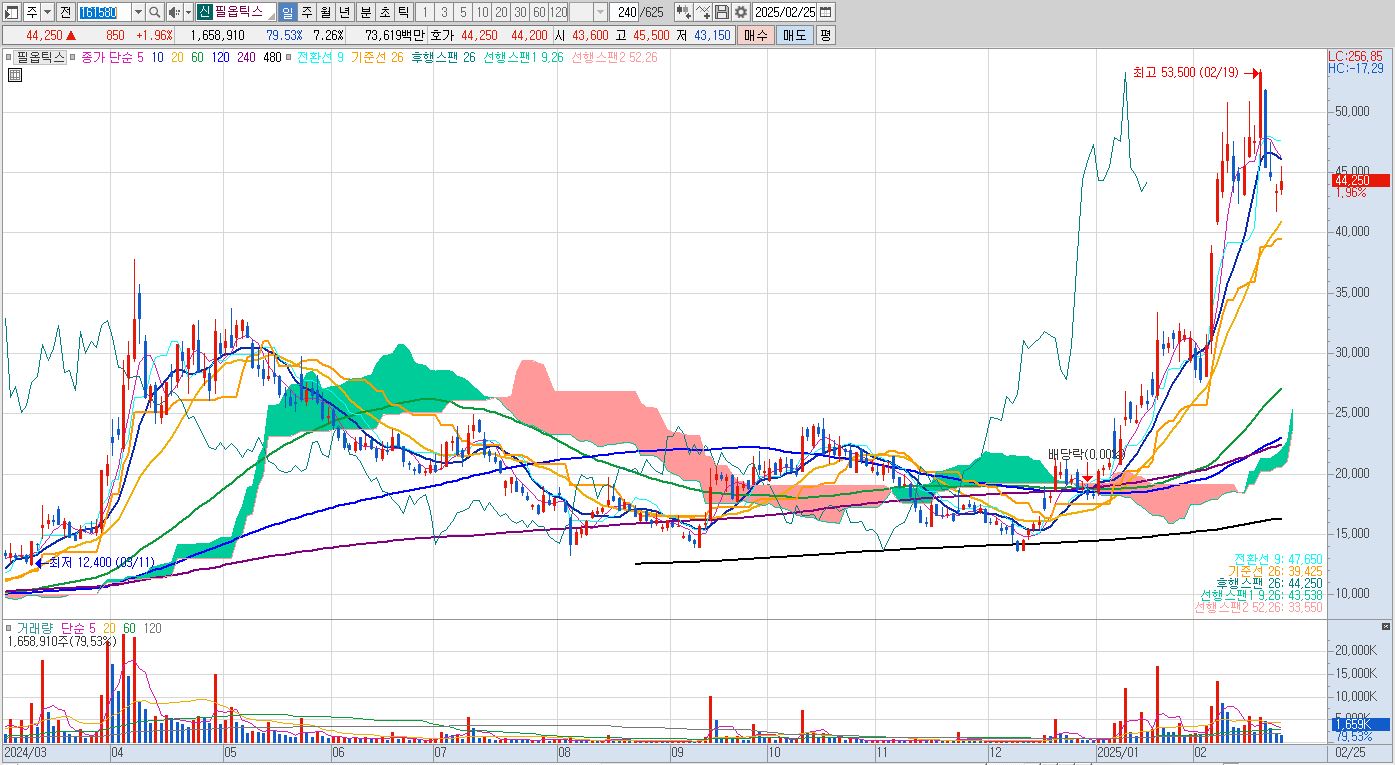The height and width of the screenshot is (765, 1395).
Task: Switch to 분 minute chart
Action: point(365,12)
